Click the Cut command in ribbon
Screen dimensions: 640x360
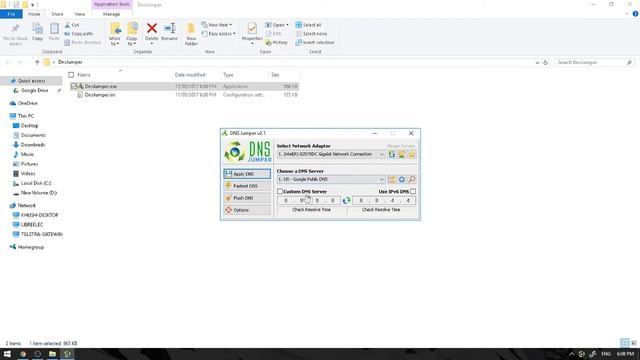click(x=72, y=25)
